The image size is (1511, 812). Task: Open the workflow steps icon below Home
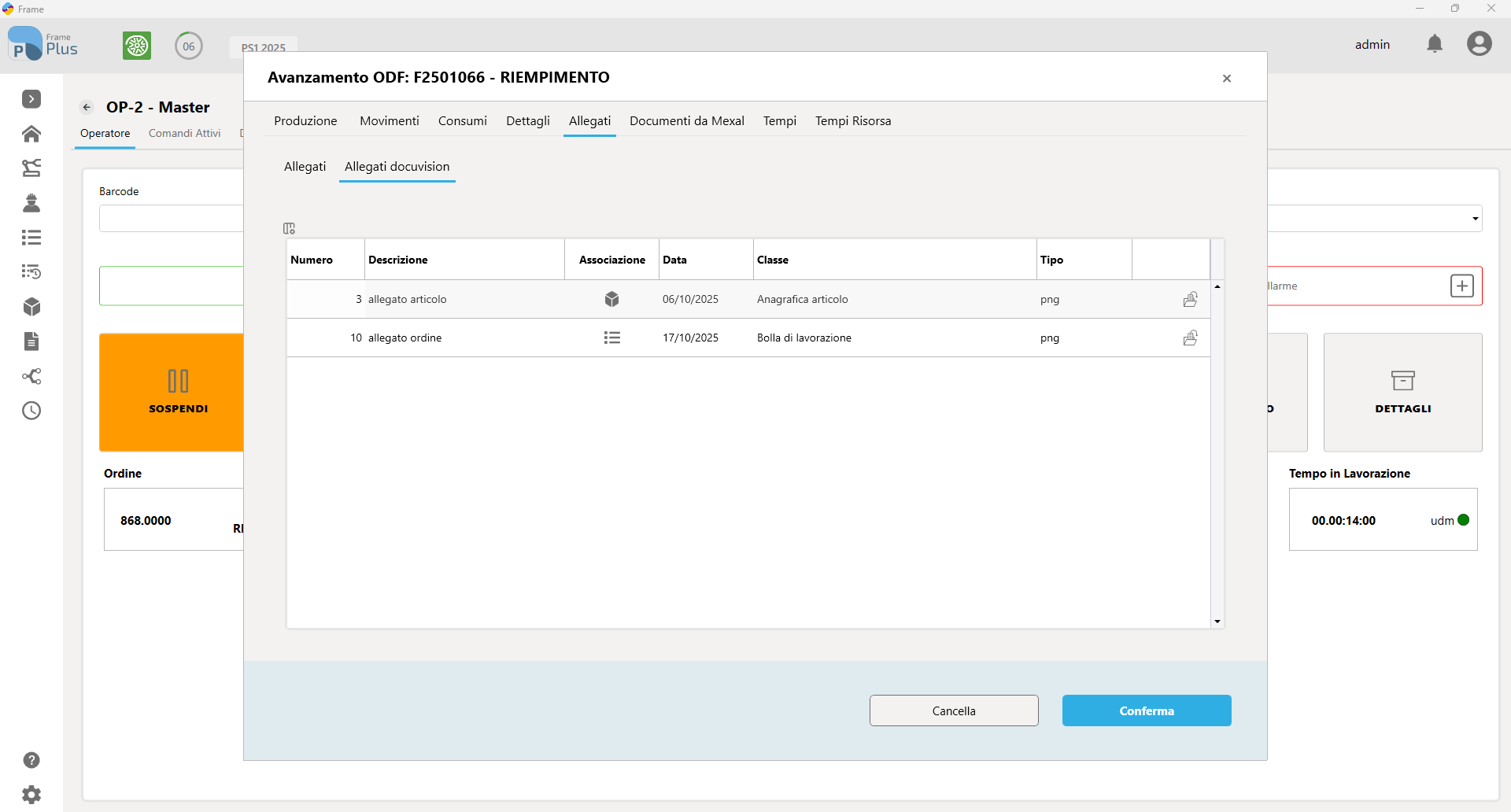pos(31,168)
